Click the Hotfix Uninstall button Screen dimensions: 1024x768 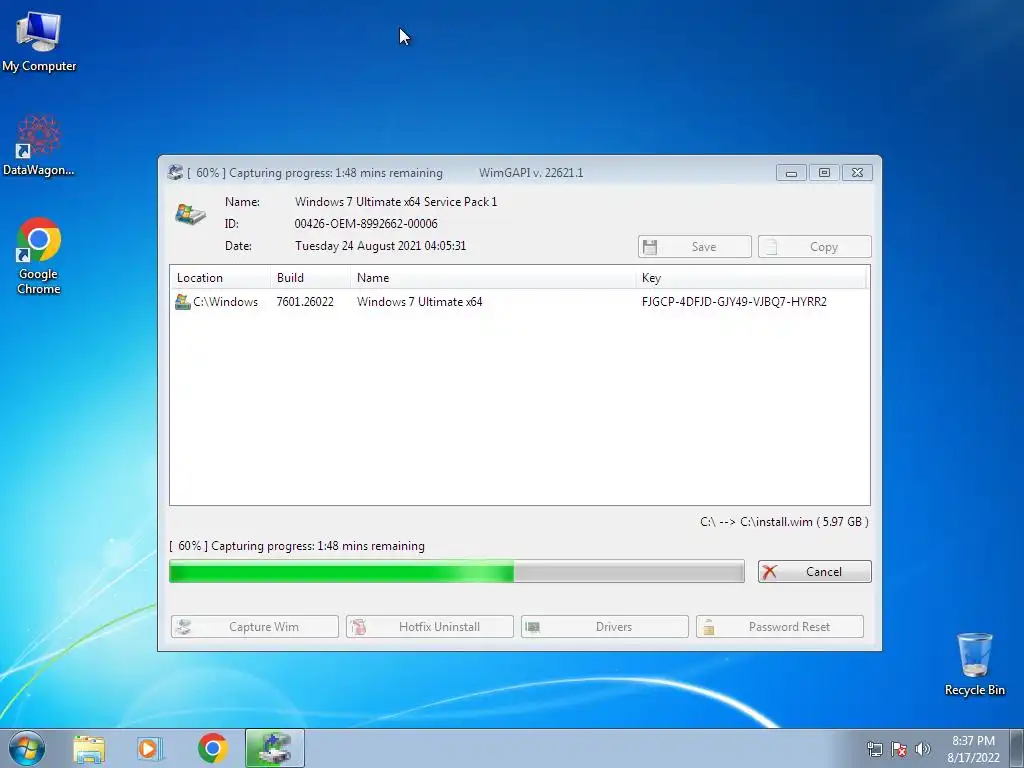click(x=430, y=626)
